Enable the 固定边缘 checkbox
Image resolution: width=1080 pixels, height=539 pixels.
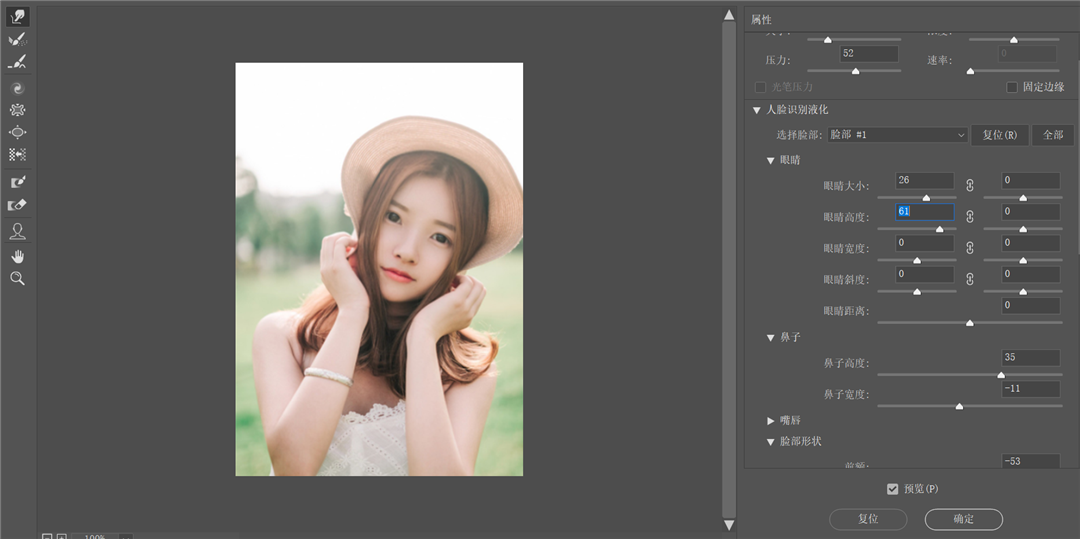[x=1012, y=87]
